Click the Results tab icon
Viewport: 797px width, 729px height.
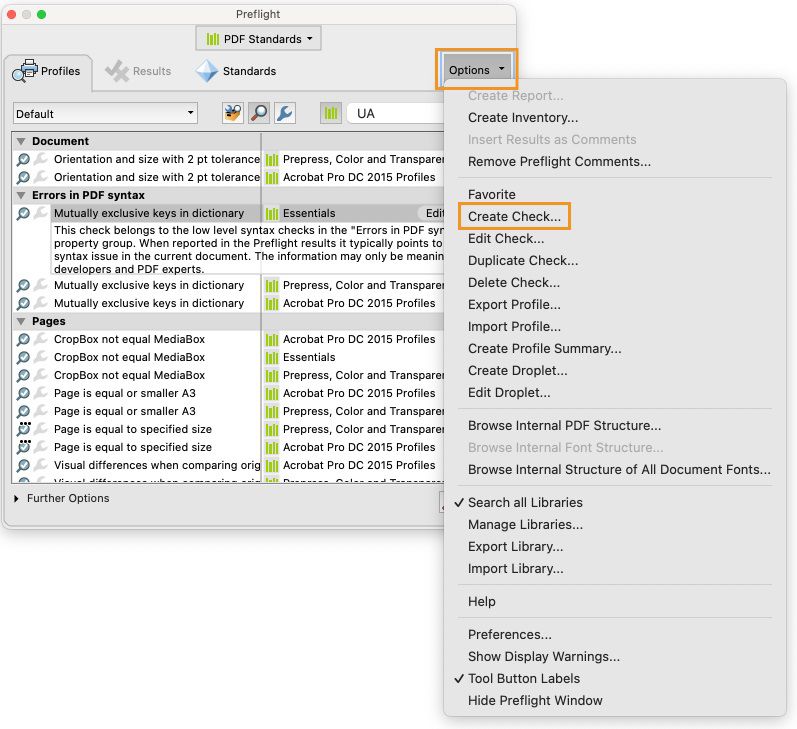[x=116, y=71]
